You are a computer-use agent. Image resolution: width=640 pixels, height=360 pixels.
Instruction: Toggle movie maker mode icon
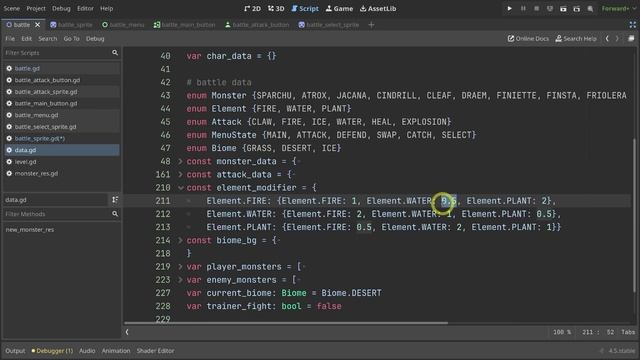(590, 8)
